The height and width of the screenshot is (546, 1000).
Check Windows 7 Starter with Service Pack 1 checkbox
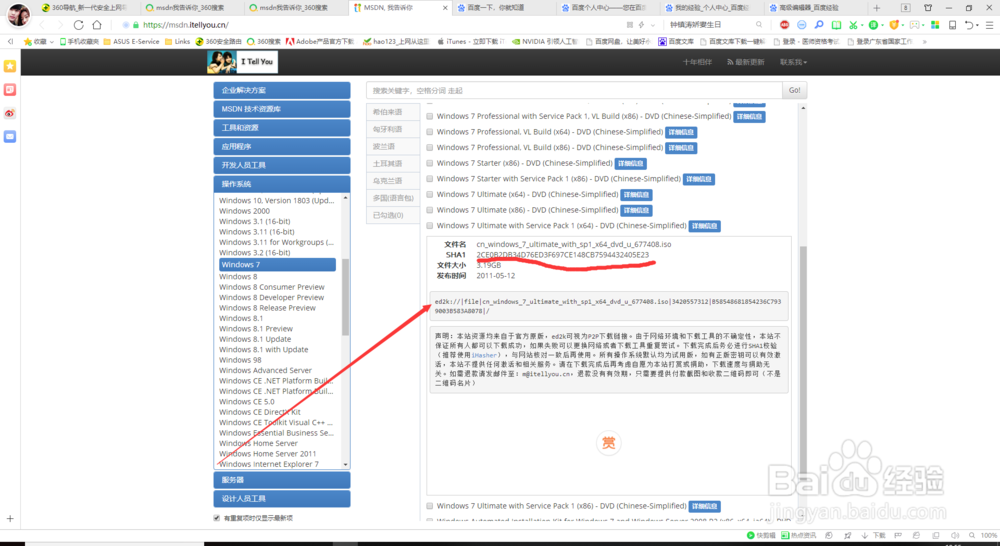(430, 179)
